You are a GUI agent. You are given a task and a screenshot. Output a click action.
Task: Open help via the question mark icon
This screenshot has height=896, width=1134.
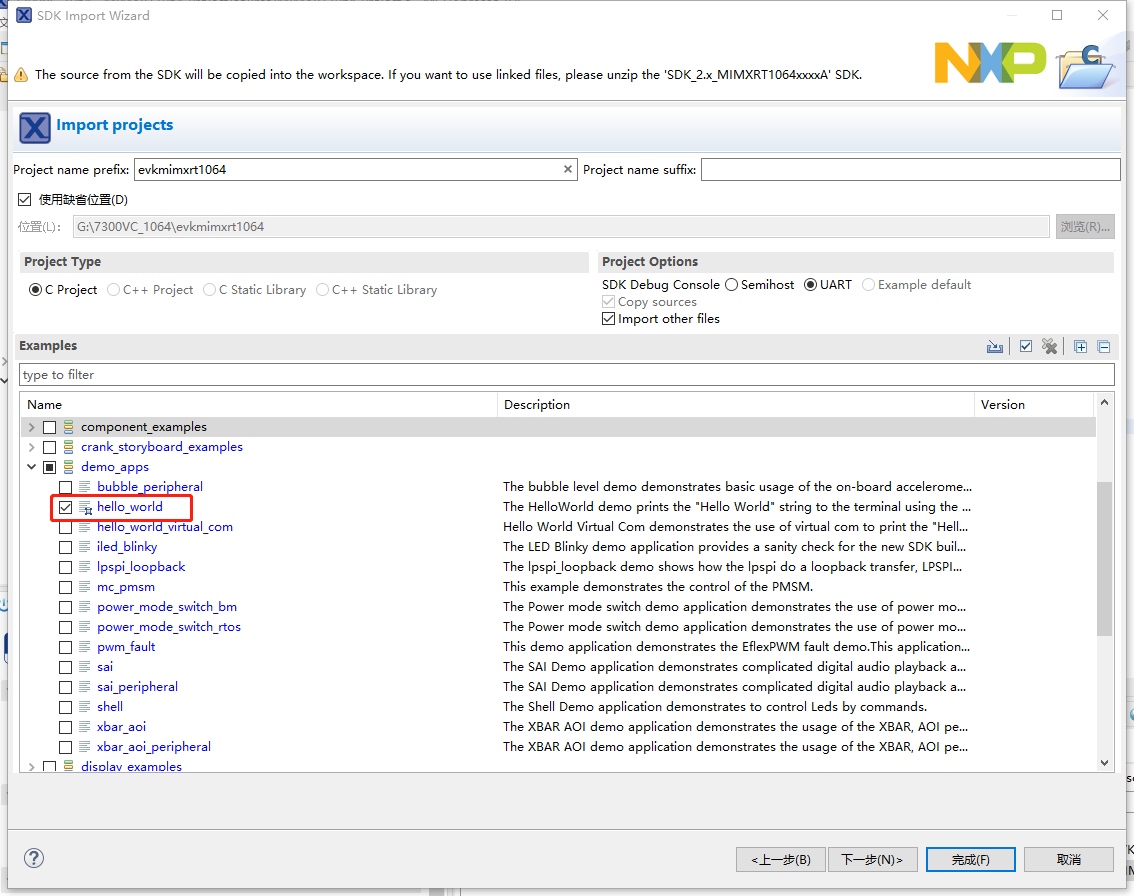33,858
